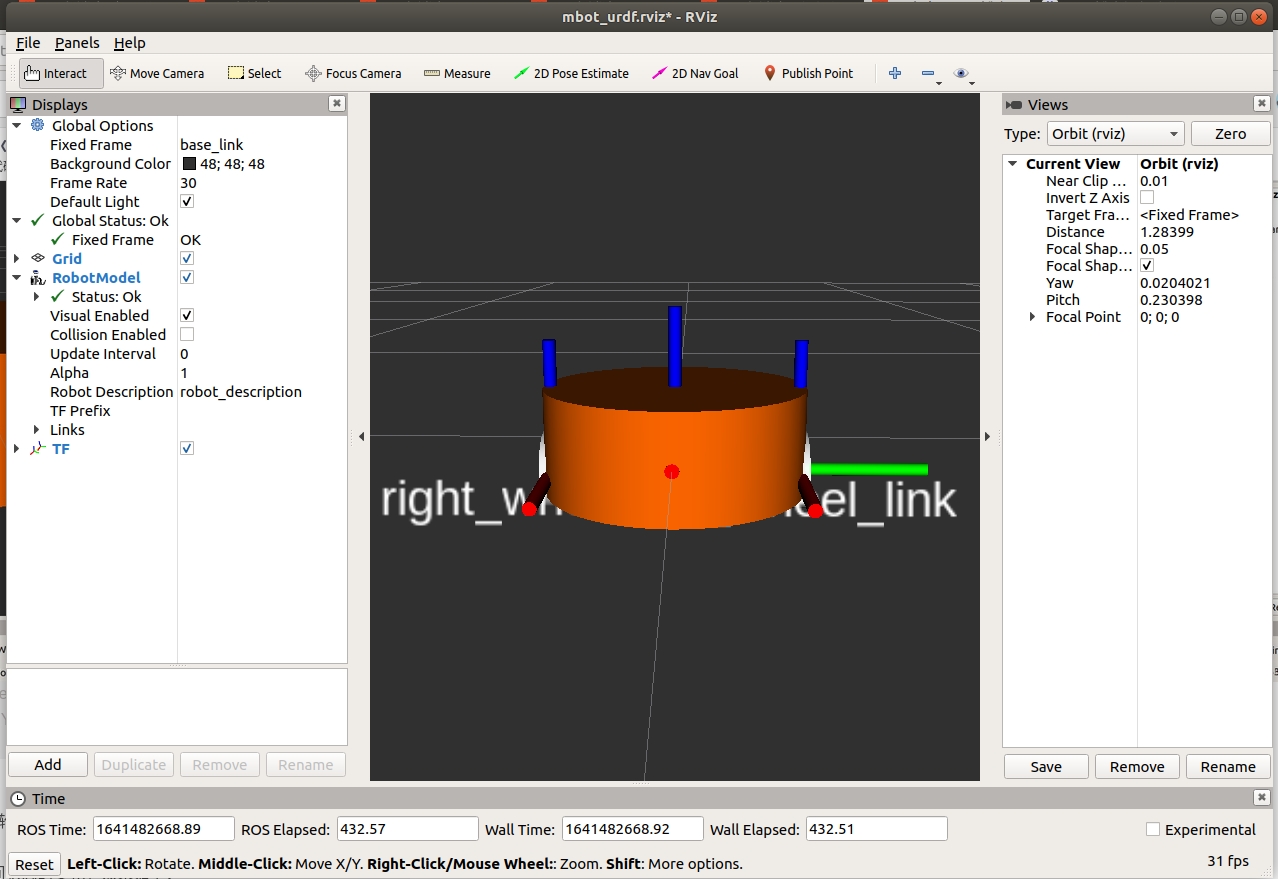The image size is (1278, 879).
Task: Pick the 2D Nav Goal tool
Action: click(x=695, y=73)
